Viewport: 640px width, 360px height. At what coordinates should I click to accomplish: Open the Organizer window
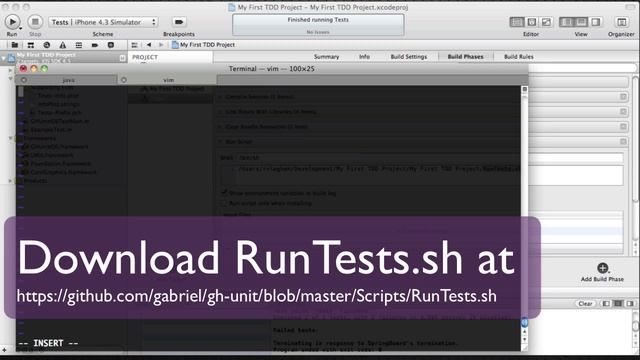pyautogui.click(x=621, y=22)
